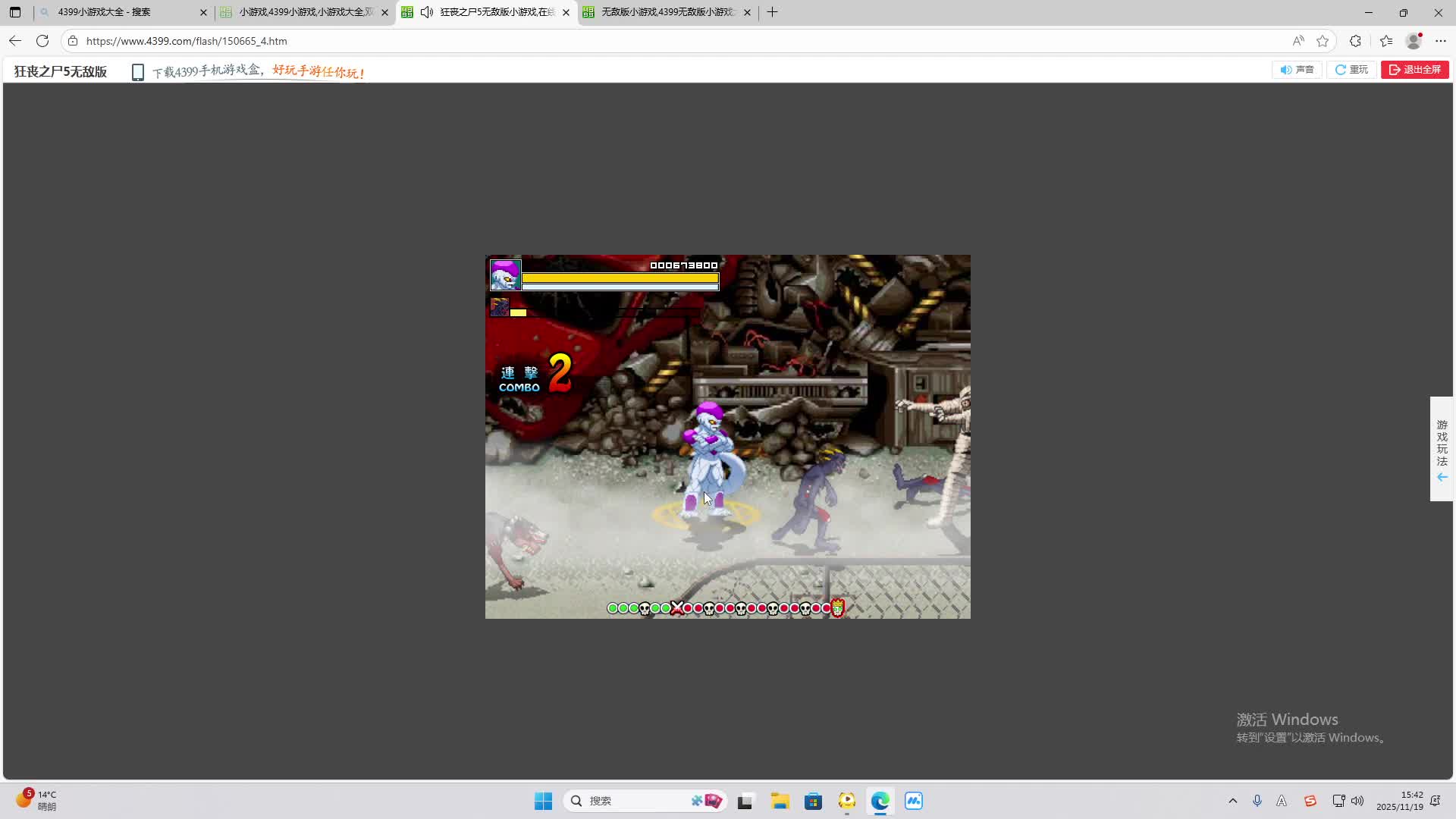Viewport: 1456px width, 819px height.
Task: Exit fullscreen with the 退出全屏 button
Action: coord(1414,70)
